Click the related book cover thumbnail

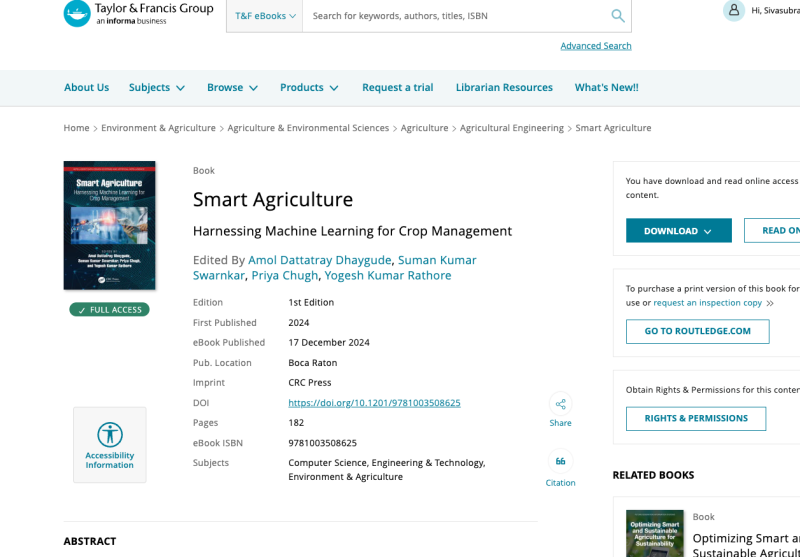655,534
